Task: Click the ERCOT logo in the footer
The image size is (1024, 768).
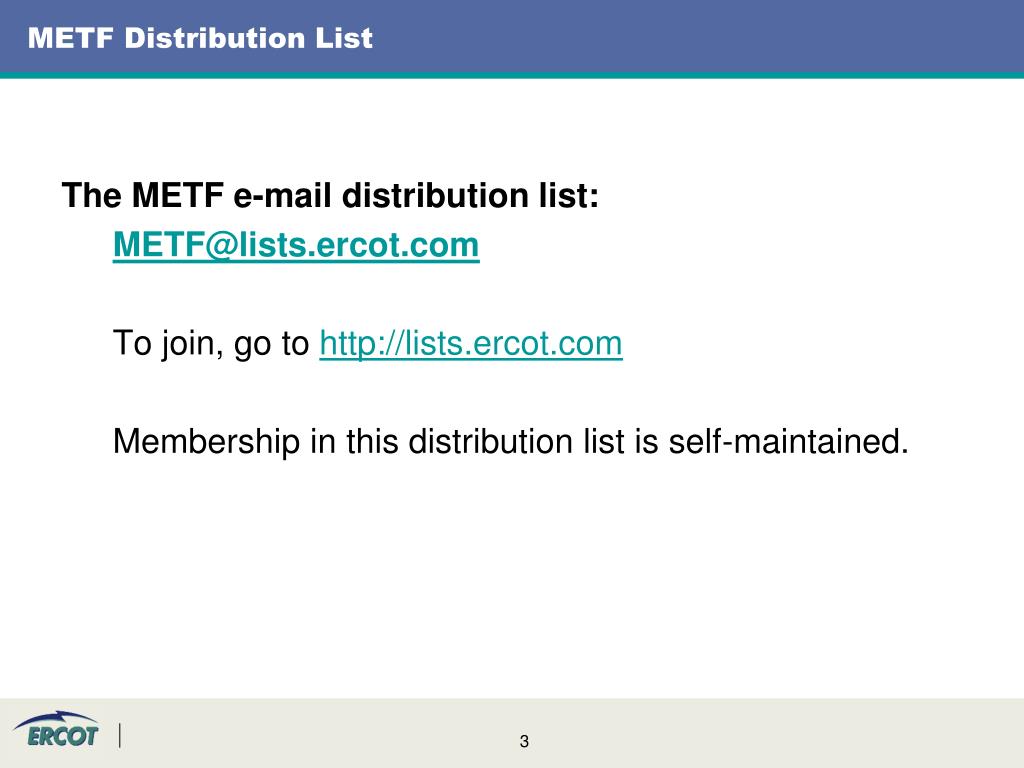Action: 56,729
